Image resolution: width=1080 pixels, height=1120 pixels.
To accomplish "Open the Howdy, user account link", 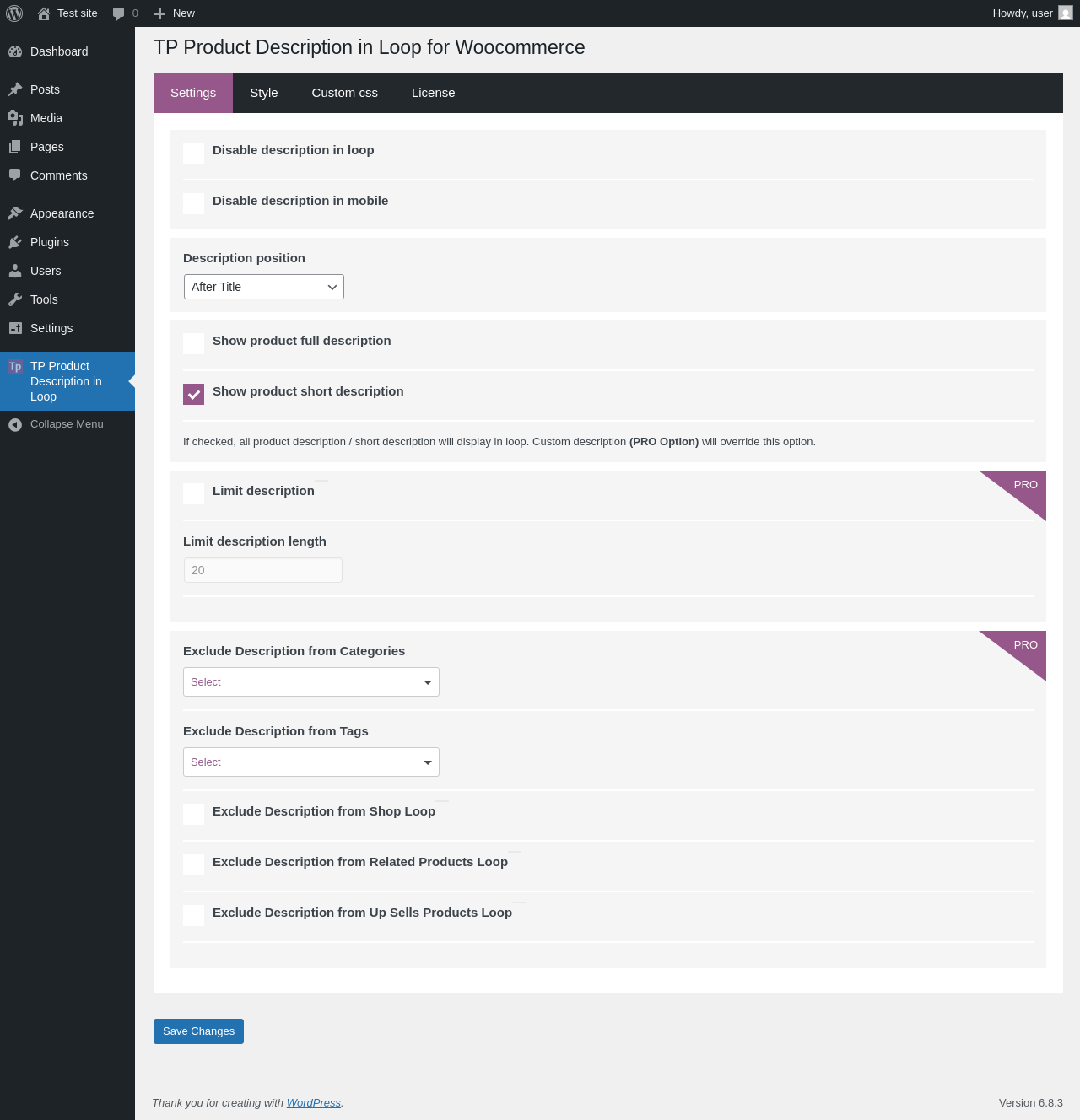I will (x=1033, y=13).
